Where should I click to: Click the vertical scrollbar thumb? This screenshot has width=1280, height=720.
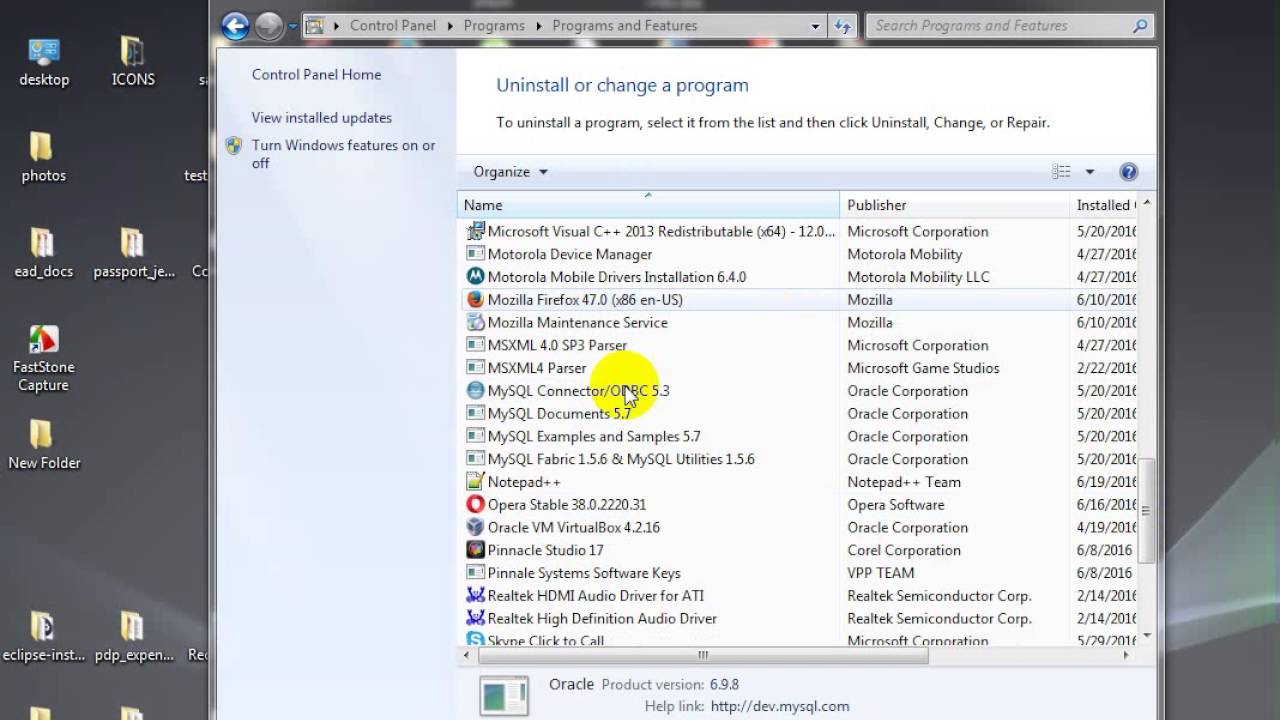(1146, 510)
